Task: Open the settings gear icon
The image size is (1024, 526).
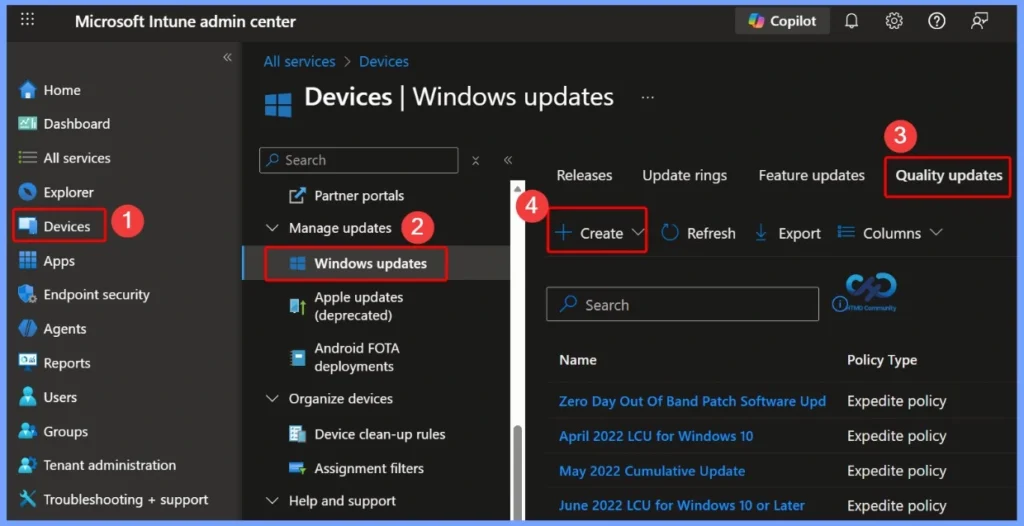Action: coord(894,21)
